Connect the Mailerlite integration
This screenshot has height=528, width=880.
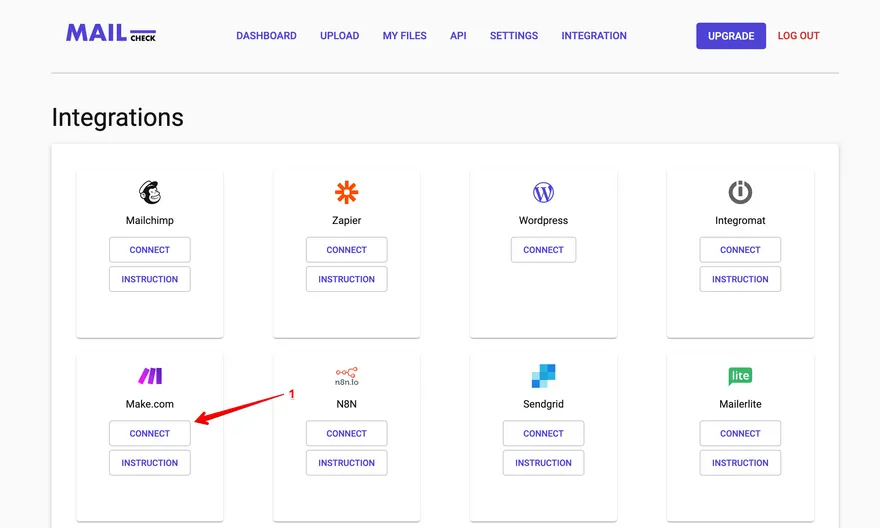click(740, 433)
